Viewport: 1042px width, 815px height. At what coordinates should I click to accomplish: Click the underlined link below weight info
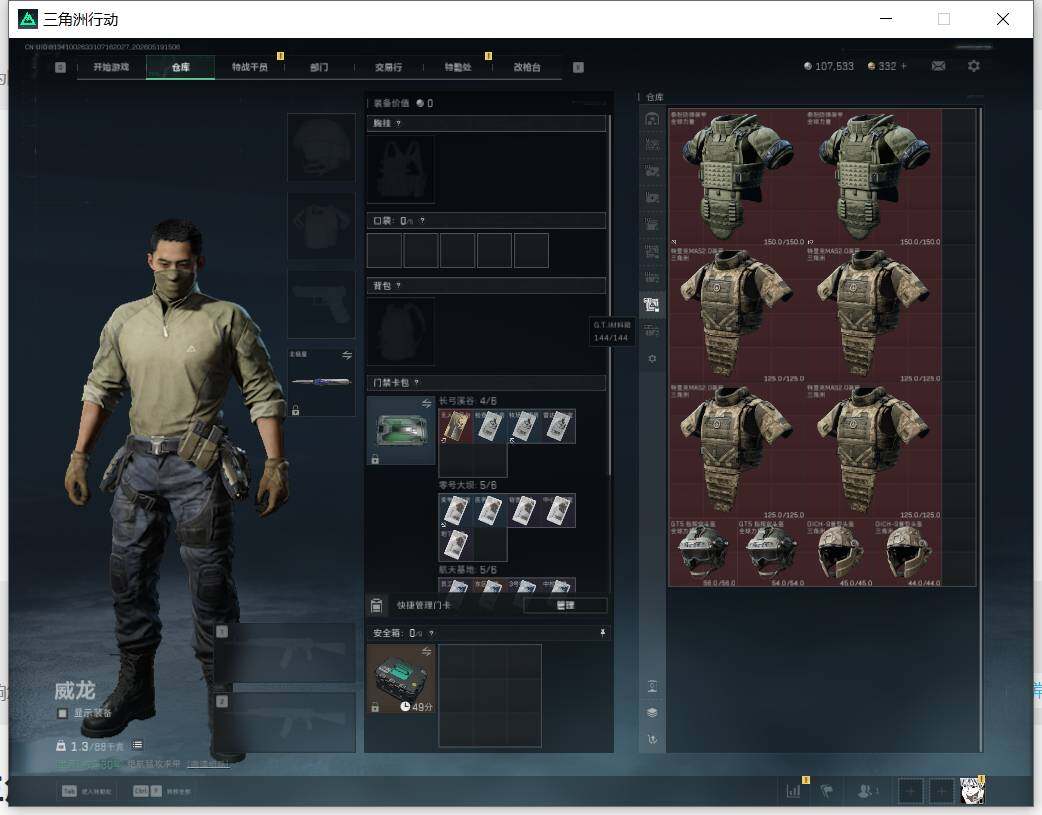208,764
